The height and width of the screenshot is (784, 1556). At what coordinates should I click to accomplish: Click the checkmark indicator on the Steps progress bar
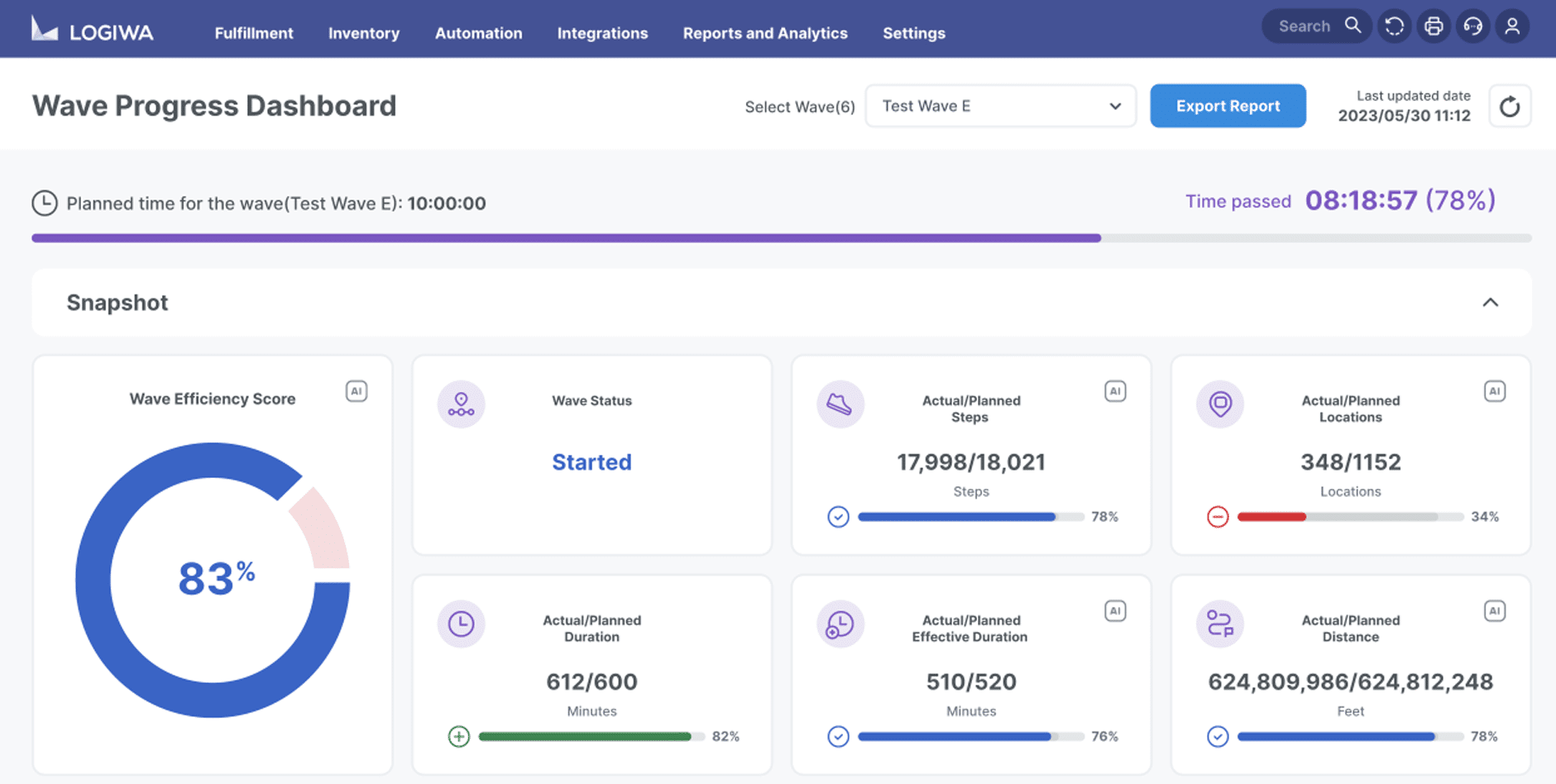click(838, 516)
